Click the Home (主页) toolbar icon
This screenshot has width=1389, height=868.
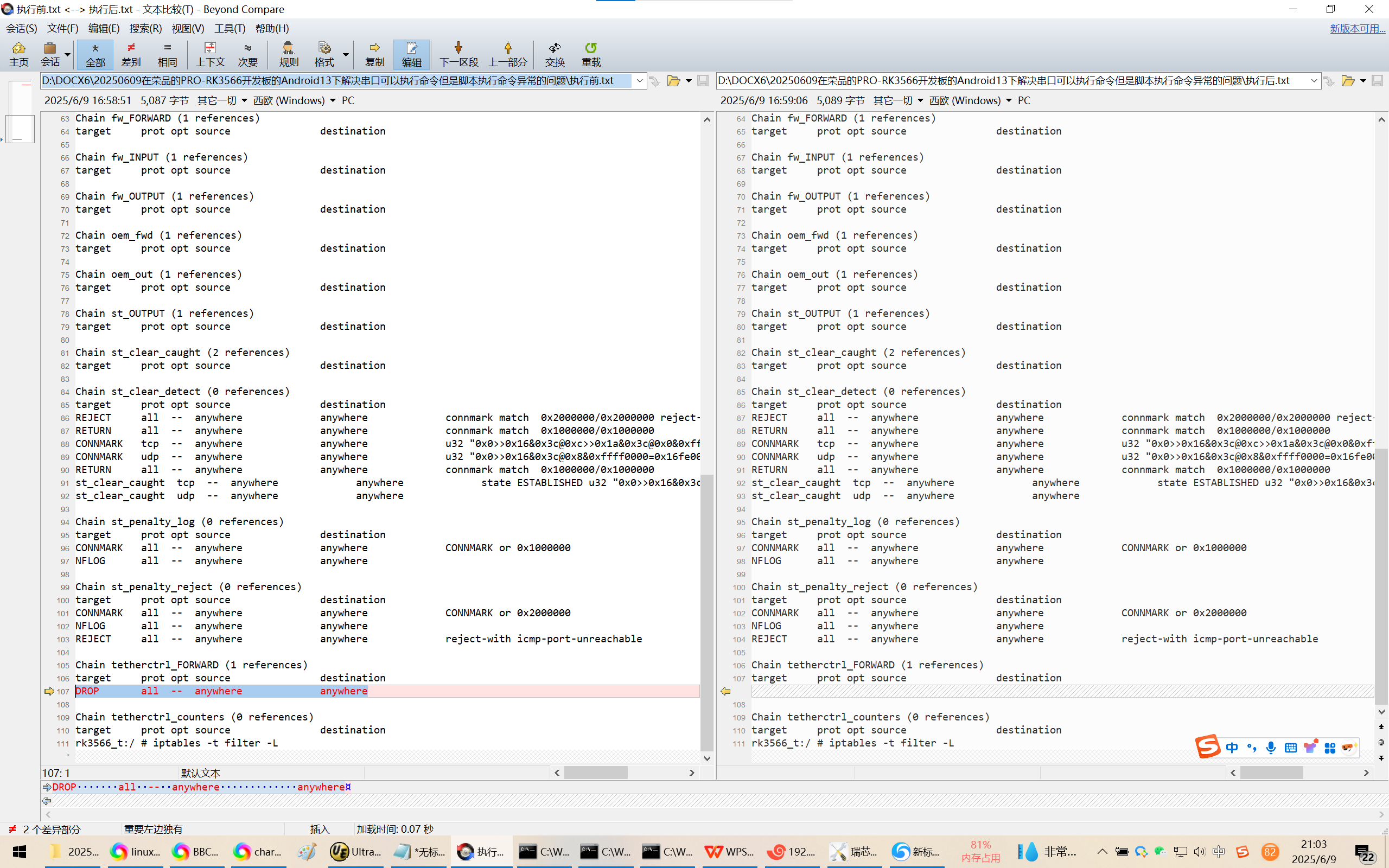pyautogui.click(x=18, y=54)
